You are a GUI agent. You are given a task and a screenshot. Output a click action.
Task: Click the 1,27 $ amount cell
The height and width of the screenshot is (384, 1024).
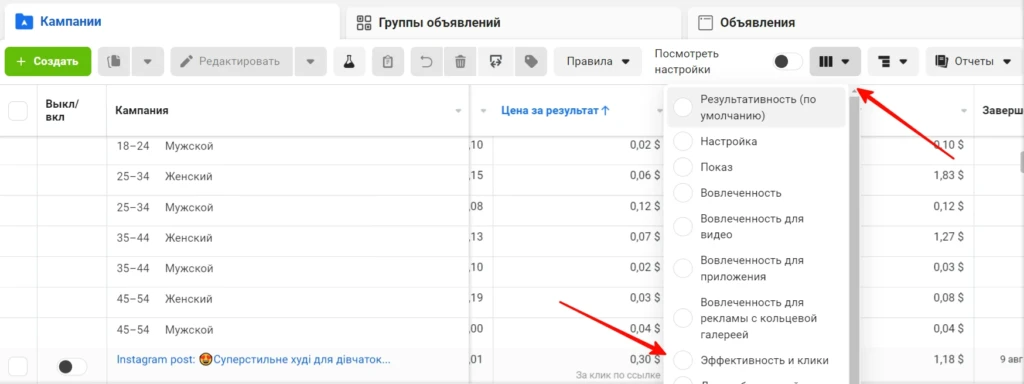click(948, 237)
